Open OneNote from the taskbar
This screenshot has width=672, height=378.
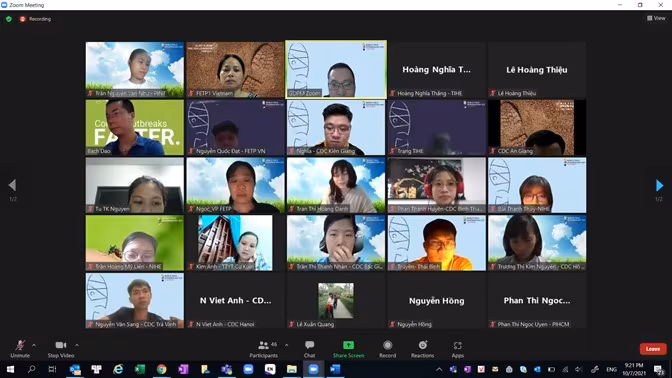(183, 369)
